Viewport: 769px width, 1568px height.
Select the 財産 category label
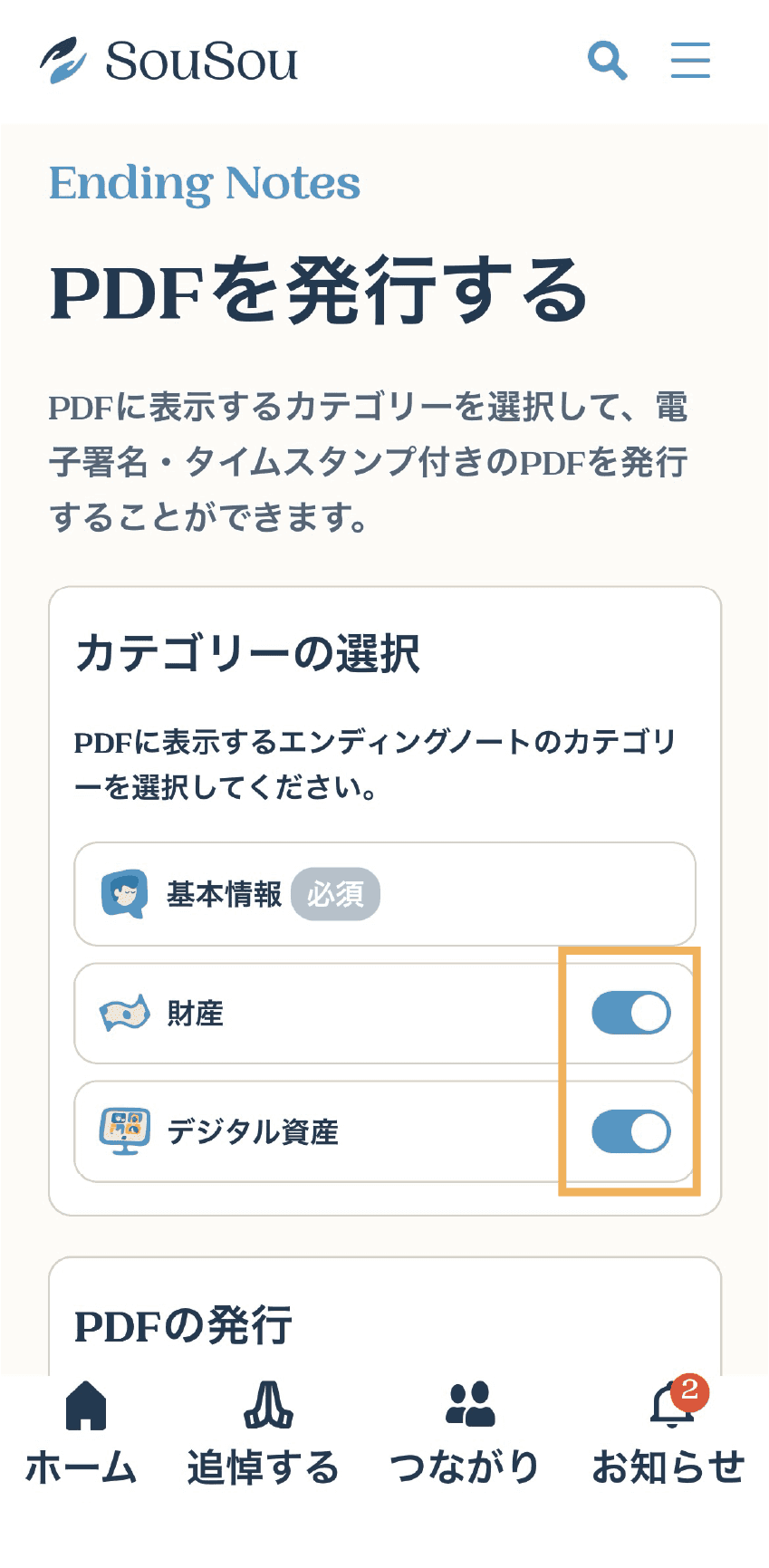point(195,1014)
